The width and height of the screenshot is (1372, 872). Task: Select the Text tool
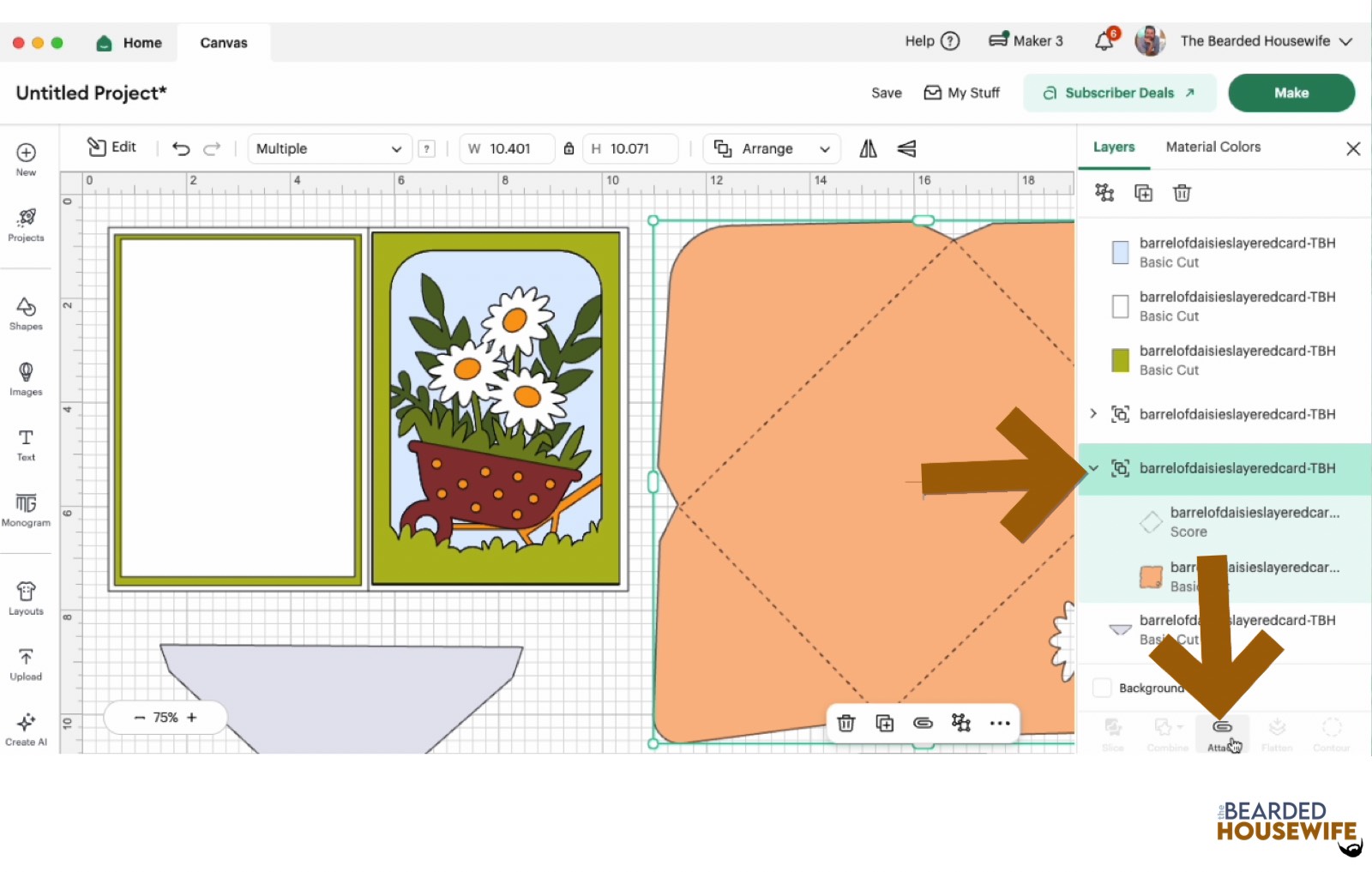pos(26,444)
